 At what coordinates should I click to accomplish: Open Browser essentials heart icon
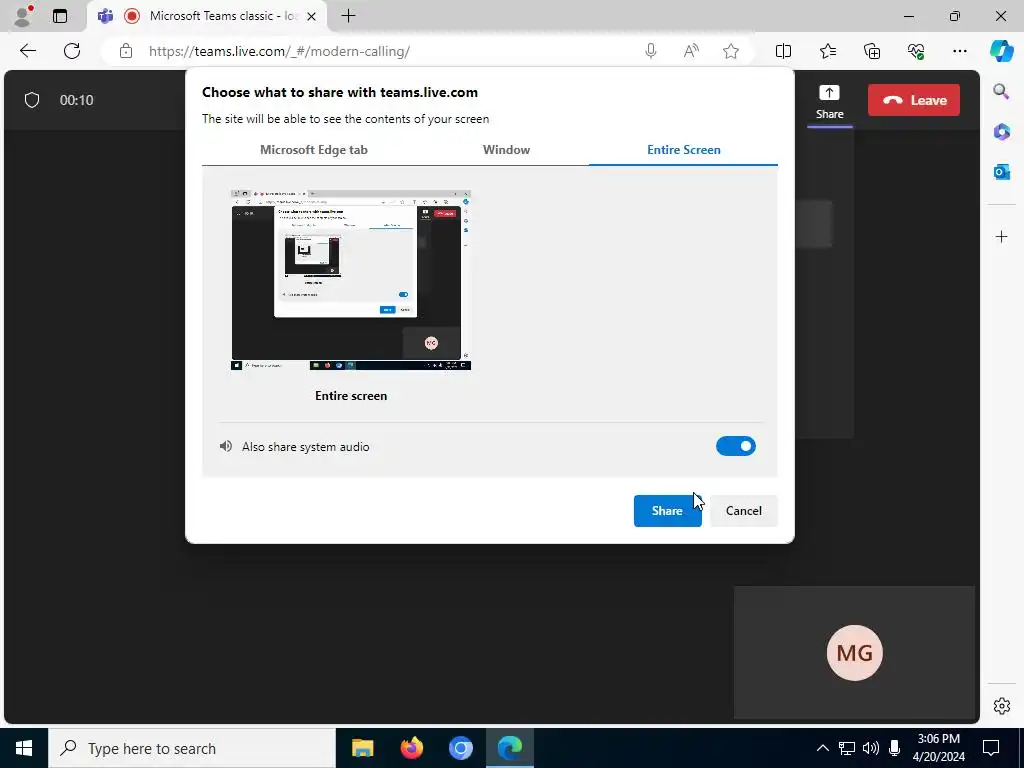coord(916,51)
